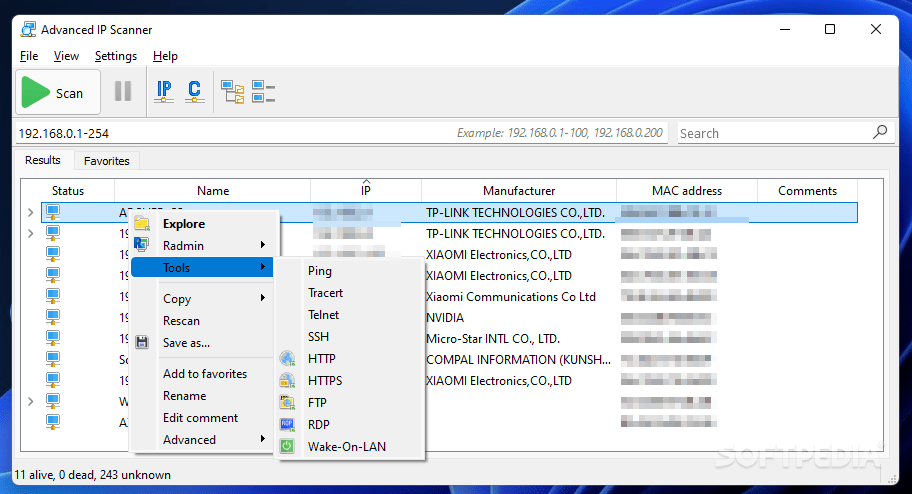The image size is (912, 494).
Task: Click the computer icon in COMPAL row
Action: [x=53, y=360]
